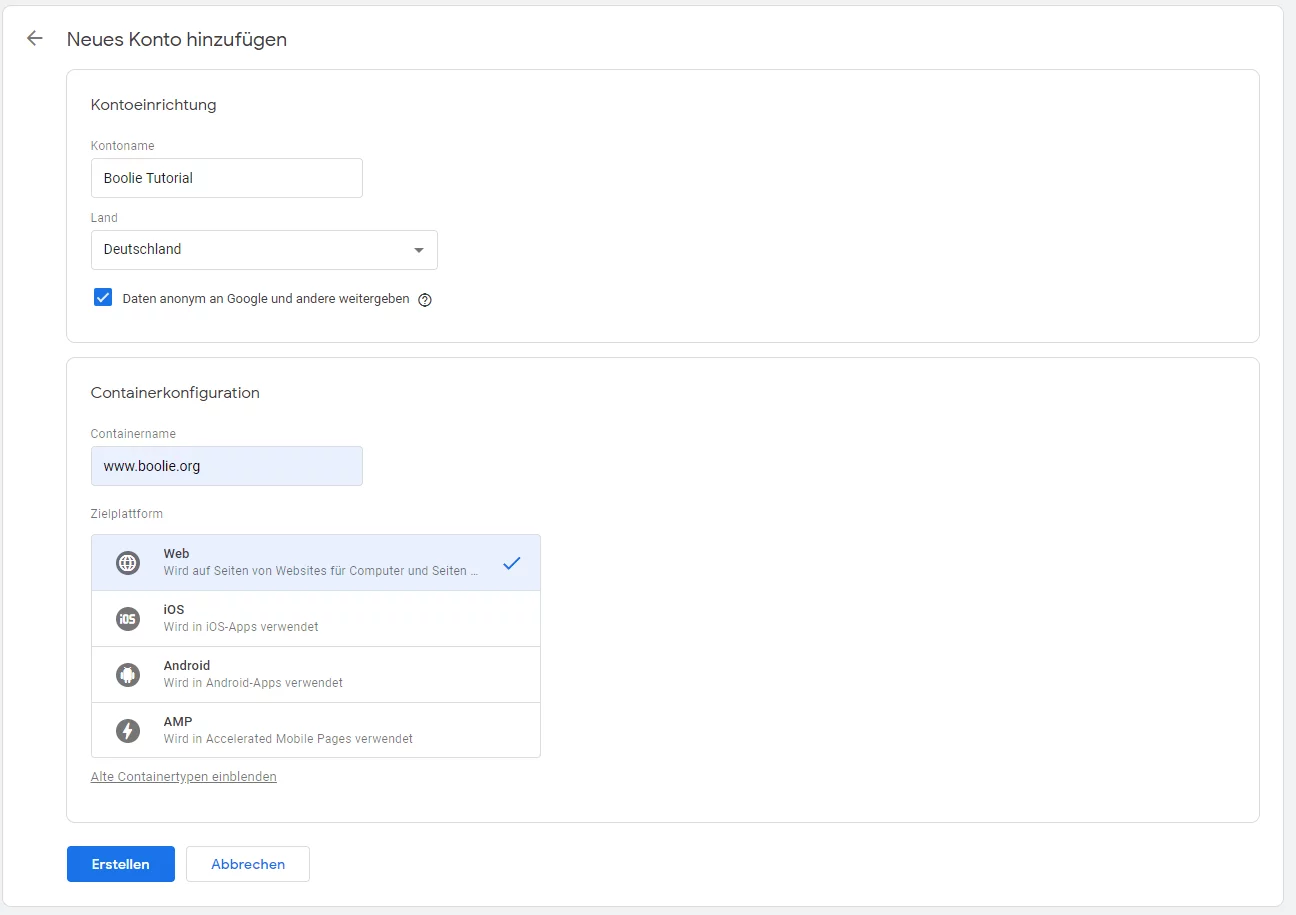Select Accelerated Mobile Pages description text

pos(288,739)
